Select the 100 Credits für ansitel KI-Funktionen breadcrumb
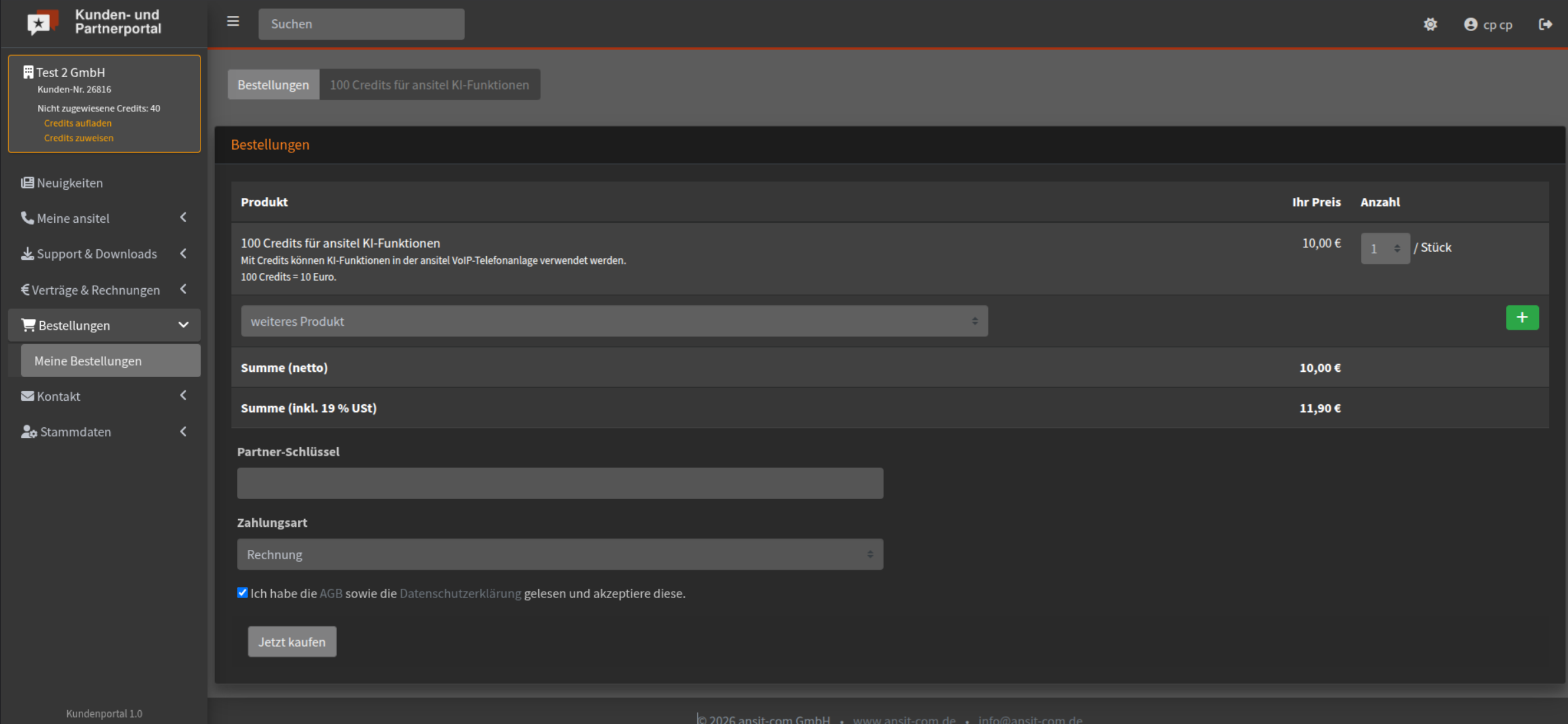1568x724 pixels. tap(429, 84)
